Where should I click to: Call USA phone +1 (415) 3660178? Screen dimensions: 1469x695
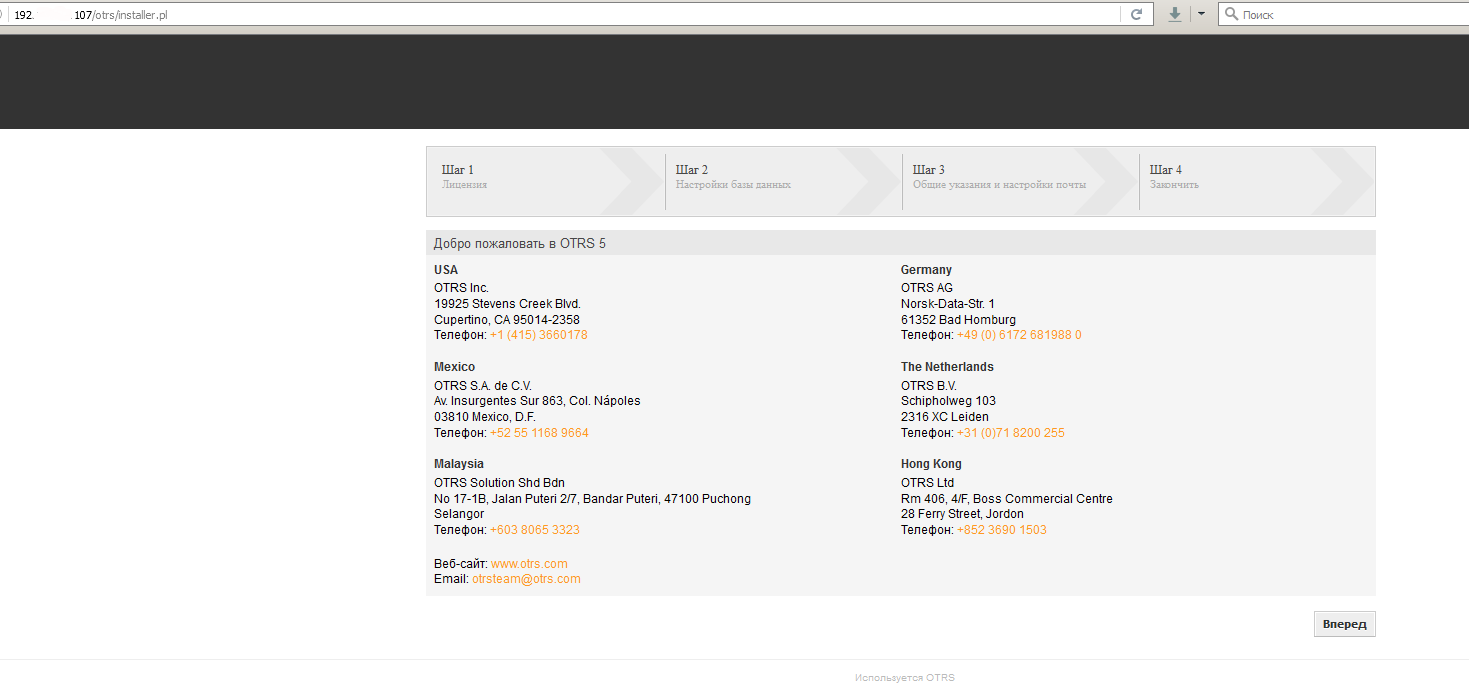point(538,335)
